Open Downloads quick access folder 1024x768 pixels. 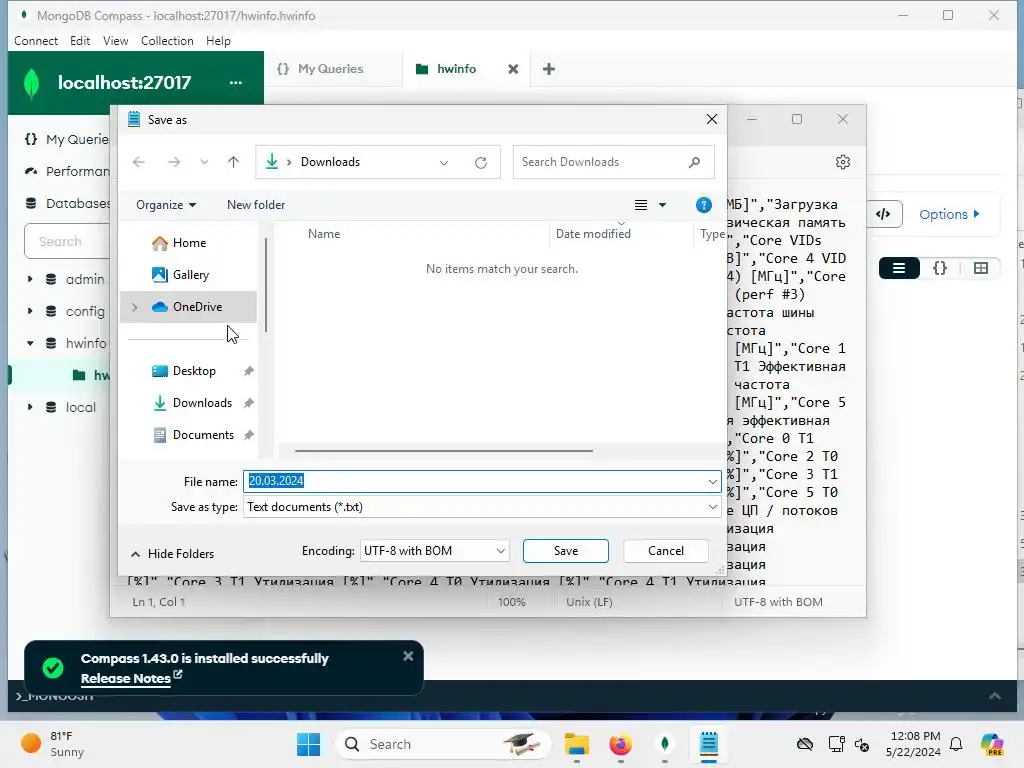tap(202, 403)
